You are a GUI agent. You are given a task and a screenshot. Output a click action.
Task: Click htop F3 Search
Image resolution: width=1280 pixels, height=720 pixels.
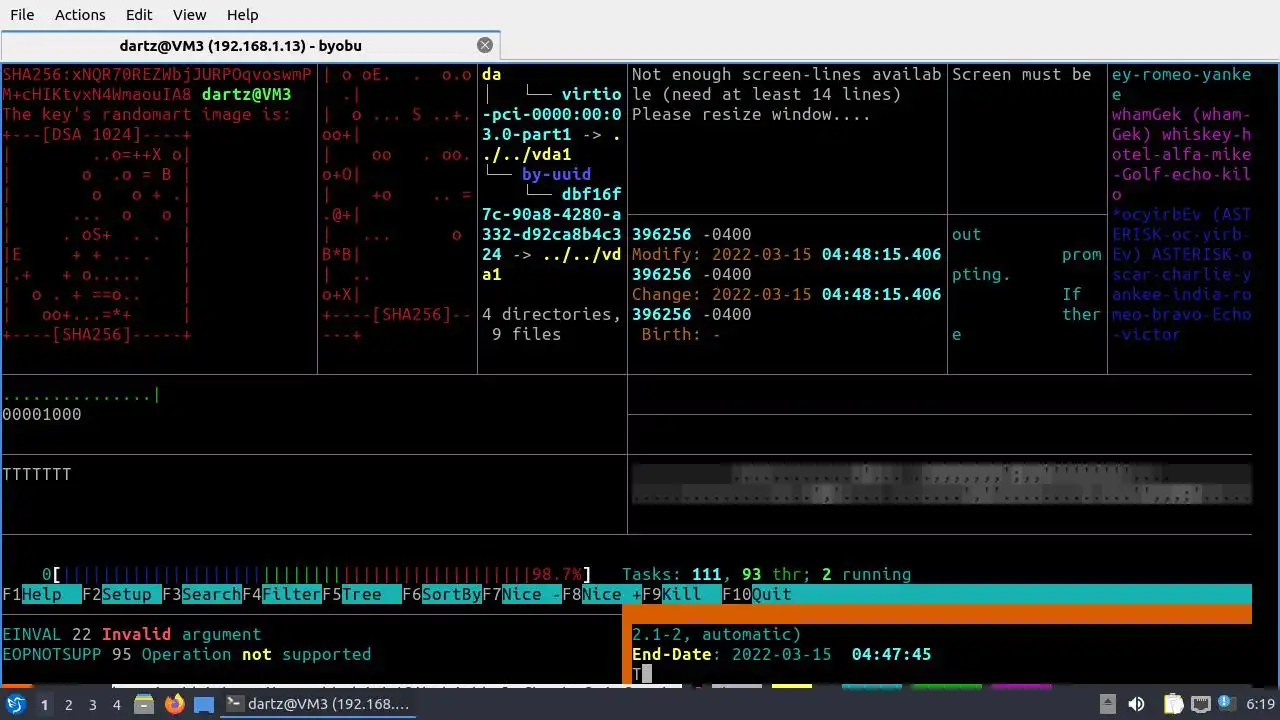coord(202,594)
